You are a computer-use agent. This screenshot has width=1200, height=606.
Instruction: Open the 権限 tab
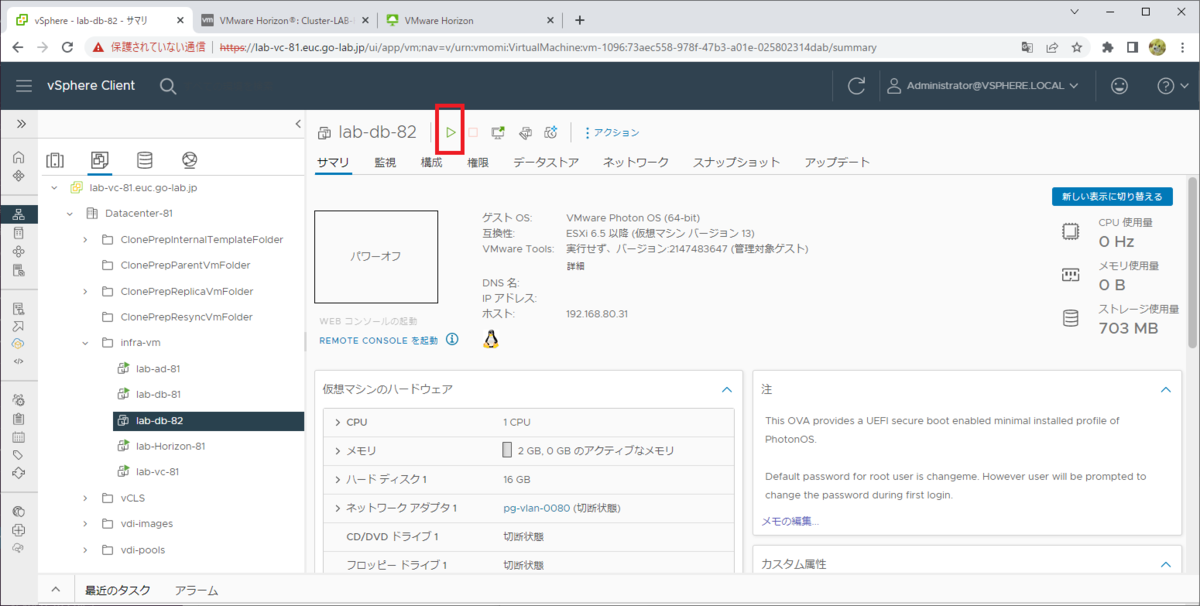click(478, 162)
